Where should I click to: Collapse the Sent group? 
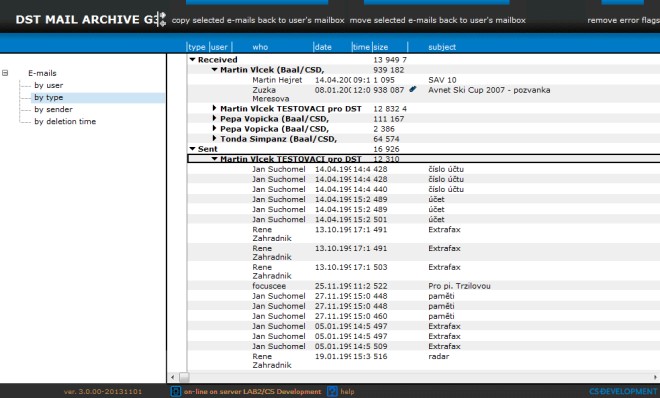(192, 149)
